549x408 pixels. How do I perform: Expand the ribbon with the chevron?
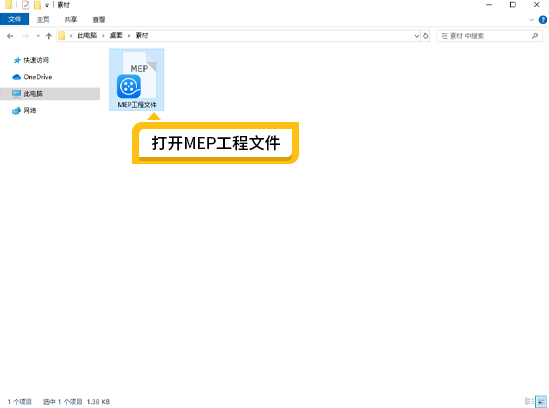pos(531,20)
